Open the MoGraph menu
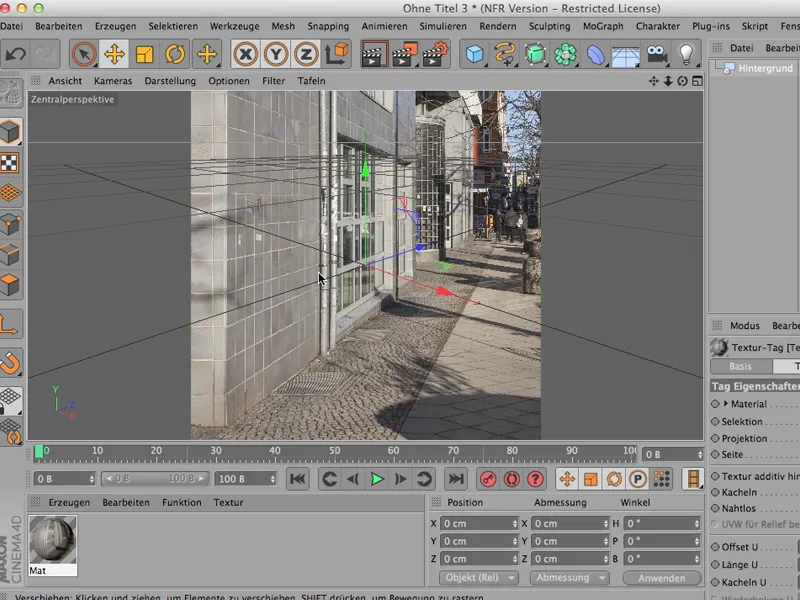This screenshot has width=800, height=600. tap(603, 26)
